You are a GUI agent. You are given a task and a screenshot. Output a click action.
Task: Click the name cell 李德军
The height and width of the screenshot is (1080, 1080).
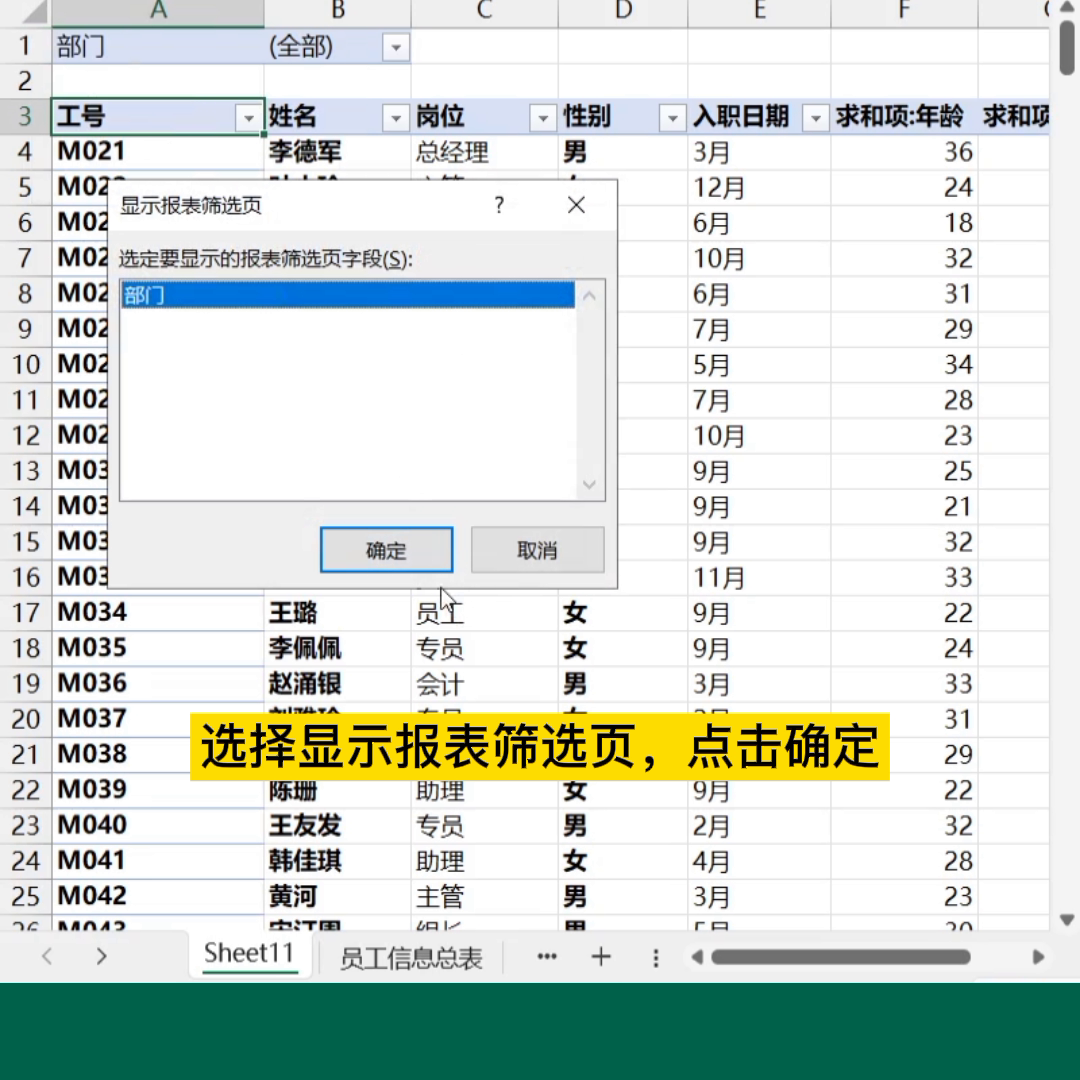coord(338,152)
